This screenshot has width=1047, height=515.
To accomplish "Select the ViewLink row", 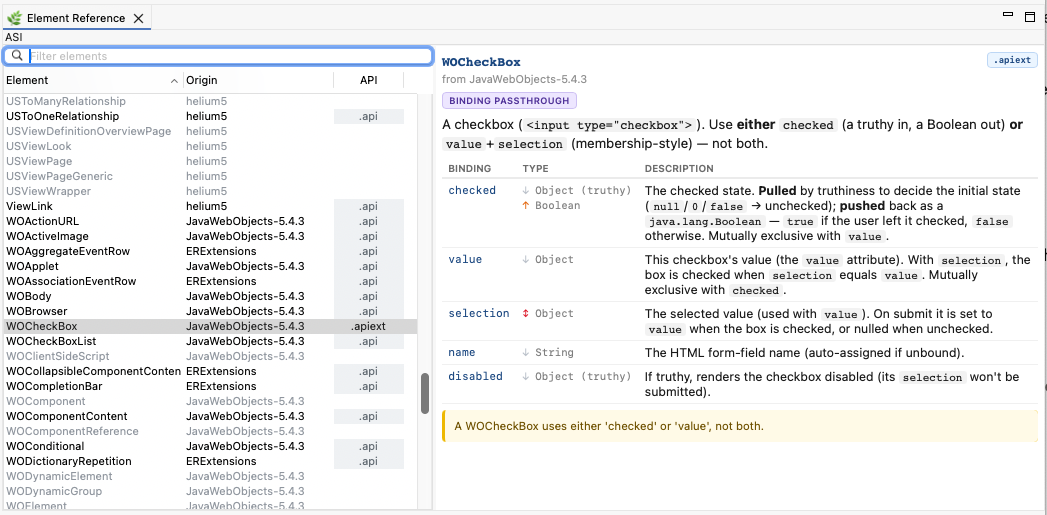I will (x=210, y=206).
